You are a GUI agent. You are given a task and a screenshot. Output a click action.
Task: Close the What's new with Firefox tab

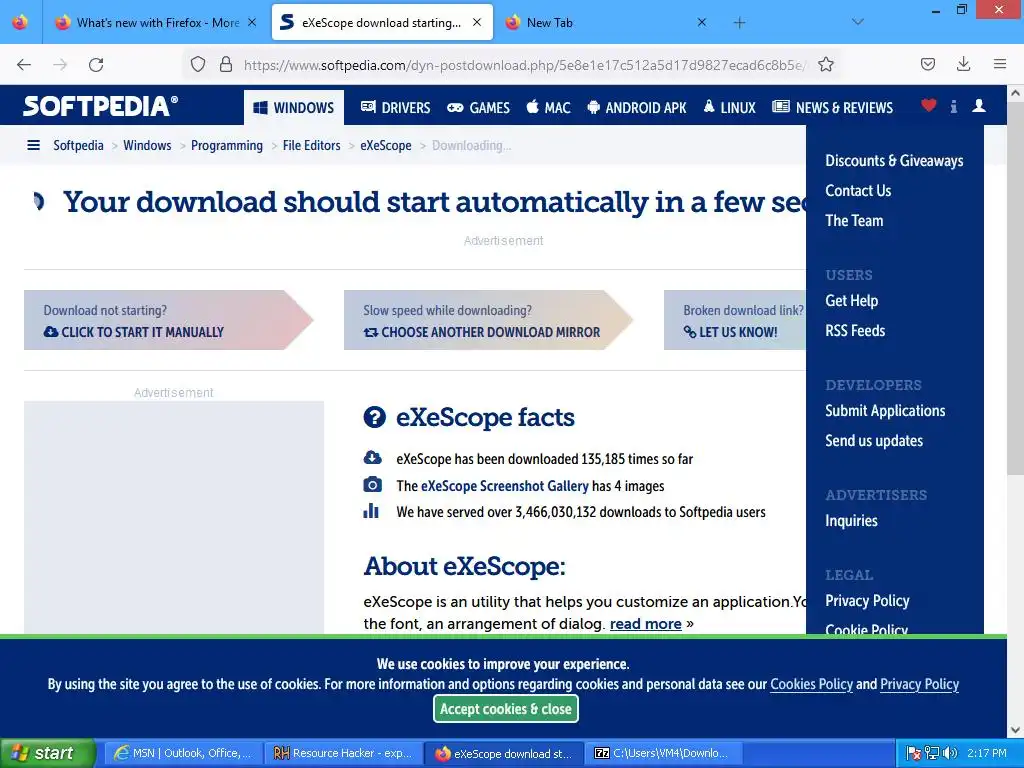pyautogui.click(x=251, y=22)
